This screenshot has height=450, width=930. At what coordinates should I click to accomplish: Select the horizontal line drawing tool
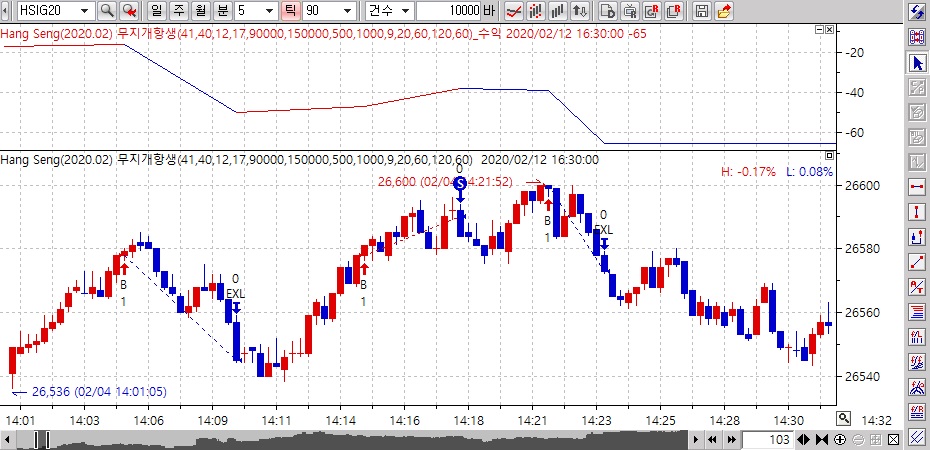pos(916,187)
